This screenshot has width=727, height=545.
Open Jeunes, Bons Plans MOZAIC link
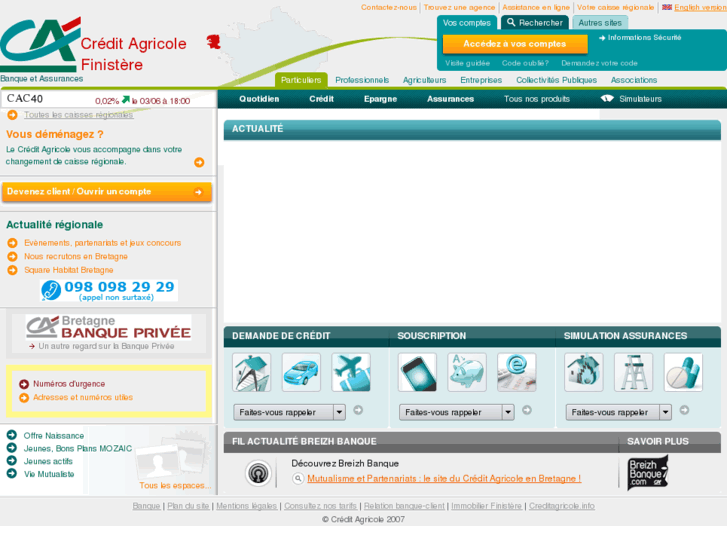pos(77,449)
